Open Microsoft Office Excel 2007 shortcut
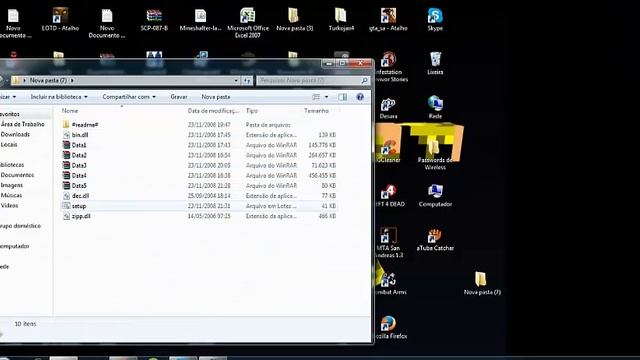This screenshot has height=360, width=640. [248, 23]
